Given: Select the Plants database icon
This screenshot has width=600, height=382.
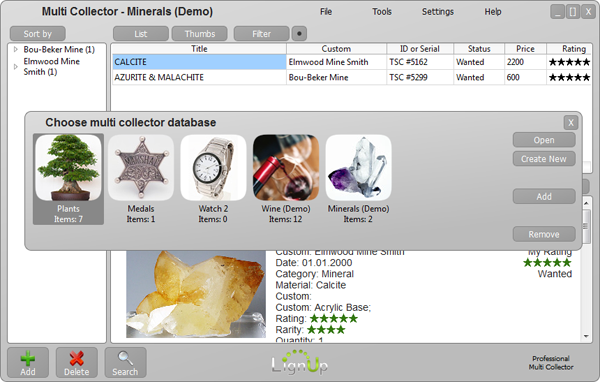Looking at the screenshot, I should (68, 168).
